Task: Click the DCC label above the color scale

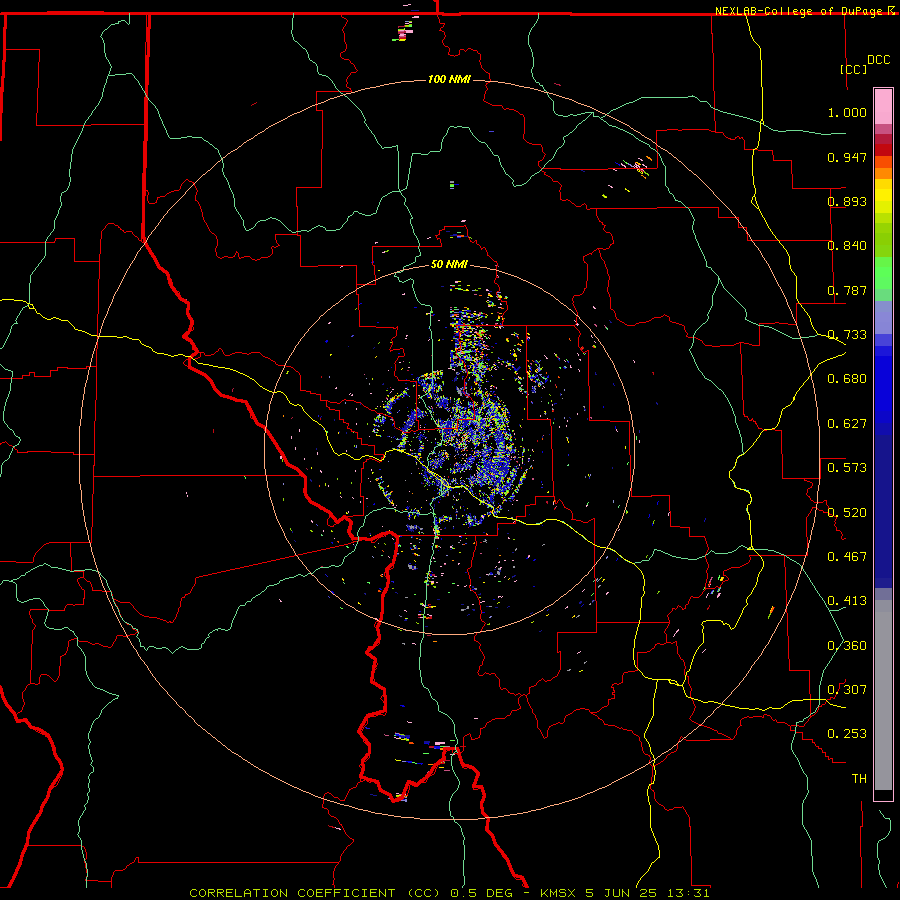Action: coord(879,60)
